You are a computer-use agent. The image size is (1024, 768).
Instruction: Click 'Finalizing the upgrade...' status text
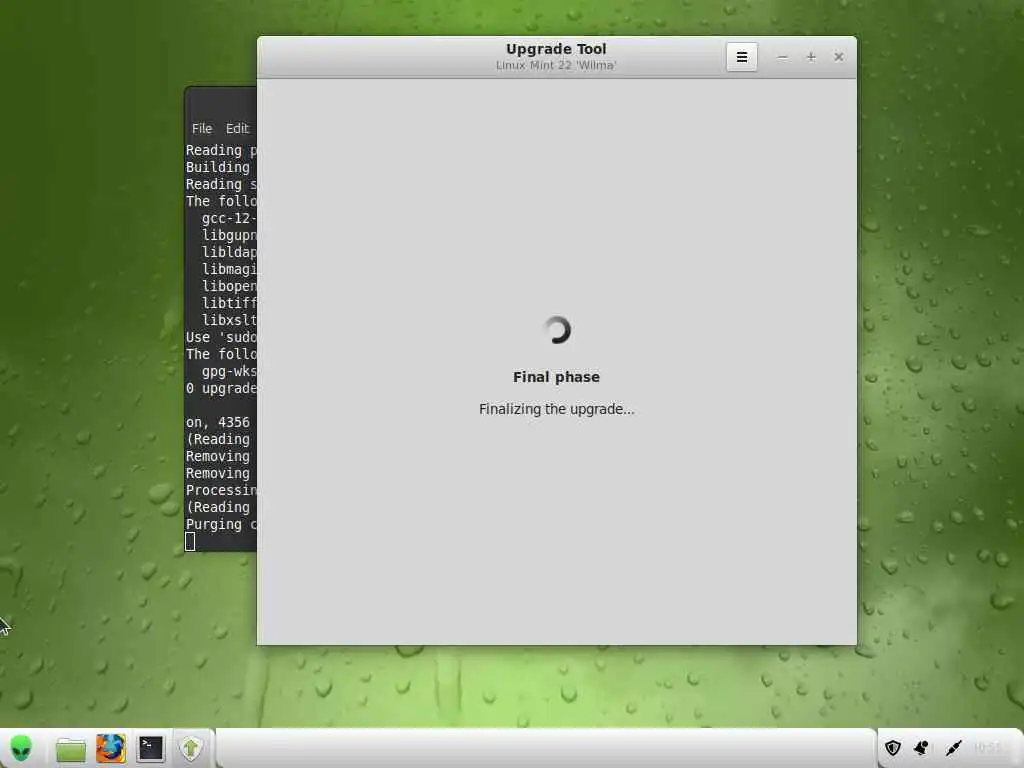pyautogui.click(x=556, y=409)
